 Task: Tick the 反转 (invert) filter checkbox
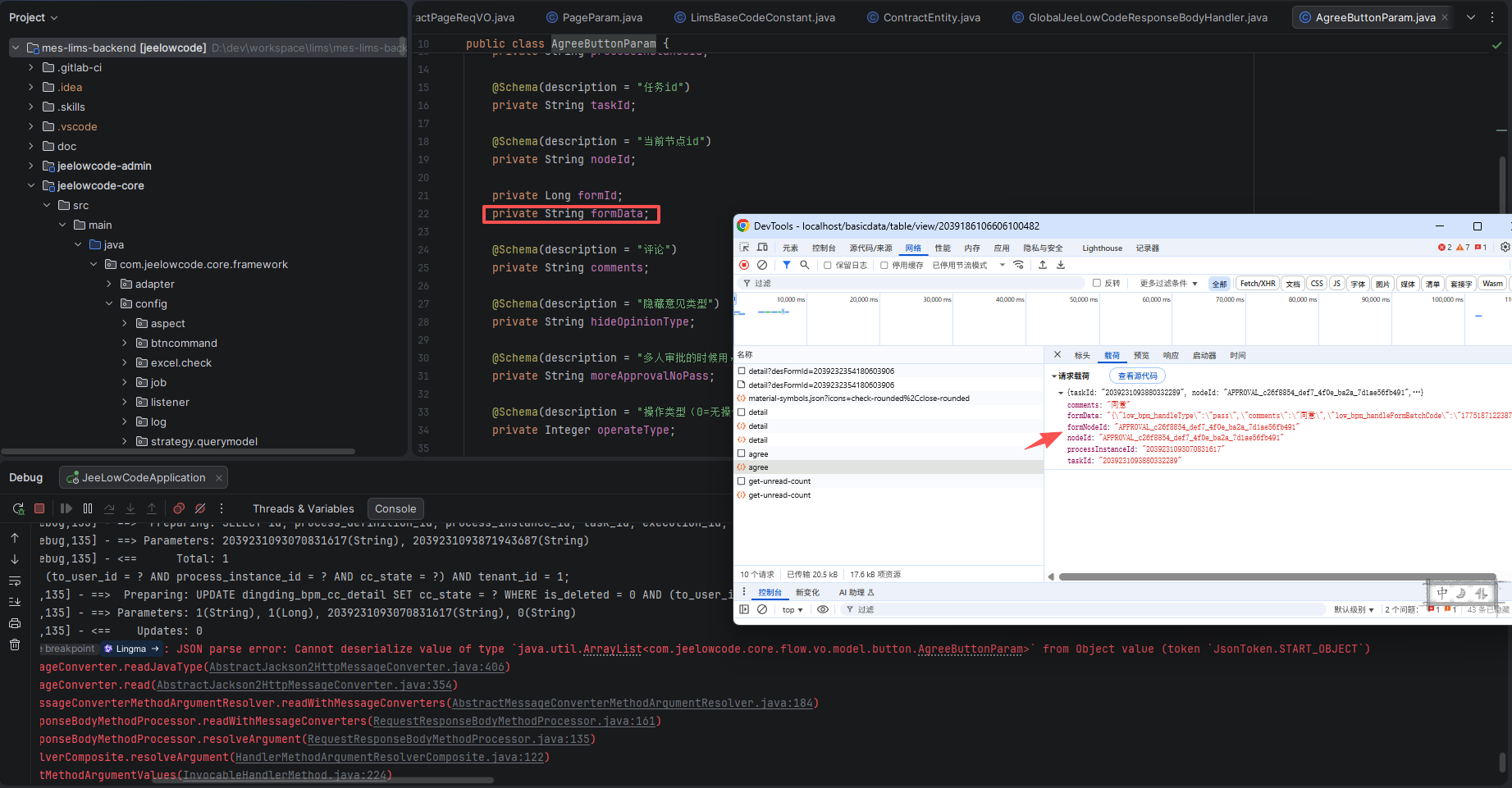pos(1096,283)
